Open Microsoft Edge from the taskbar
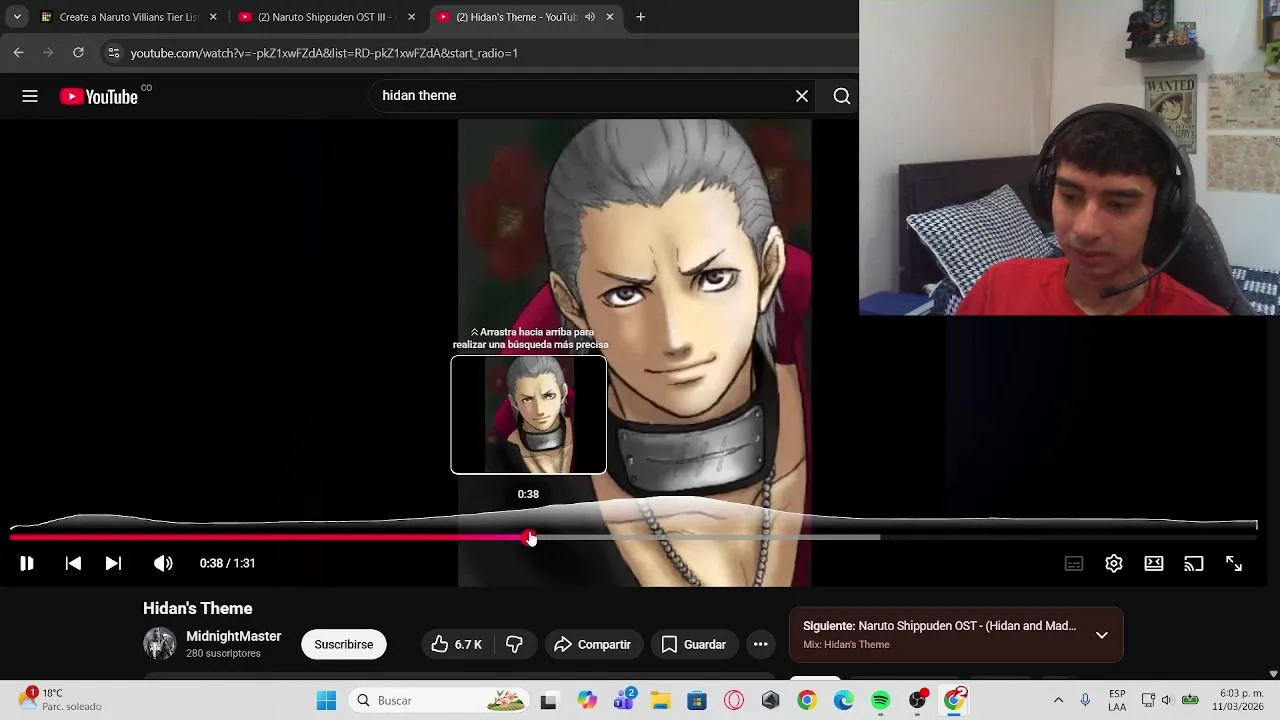Screen dimensions: 1280x720 point(844,701)
